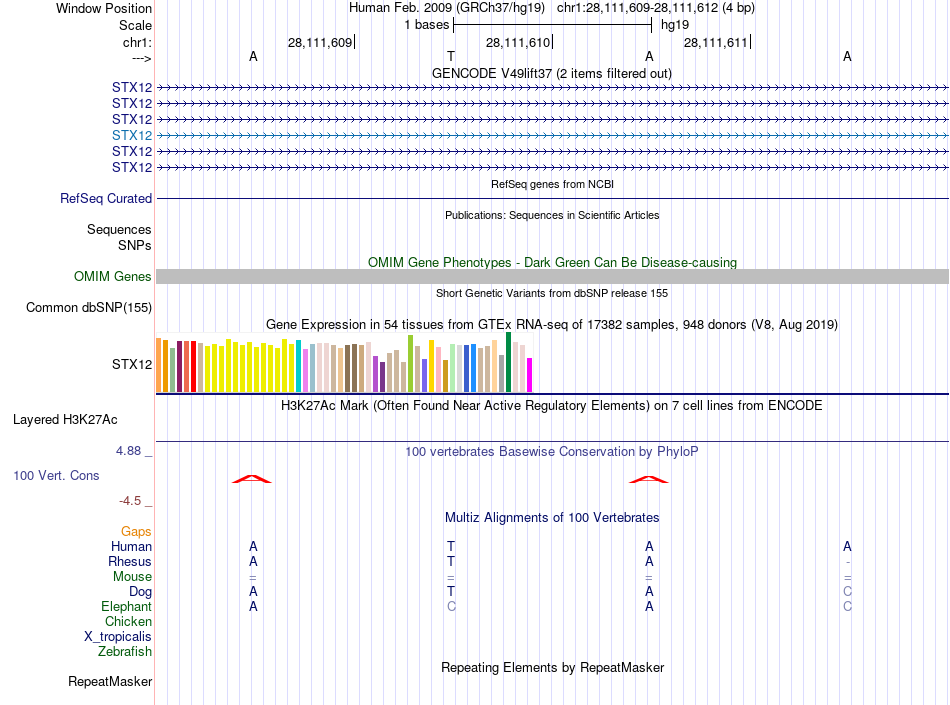Click the Gaps label in Multiz track
This screenshot has height=705, width=950.
(136, 531)
